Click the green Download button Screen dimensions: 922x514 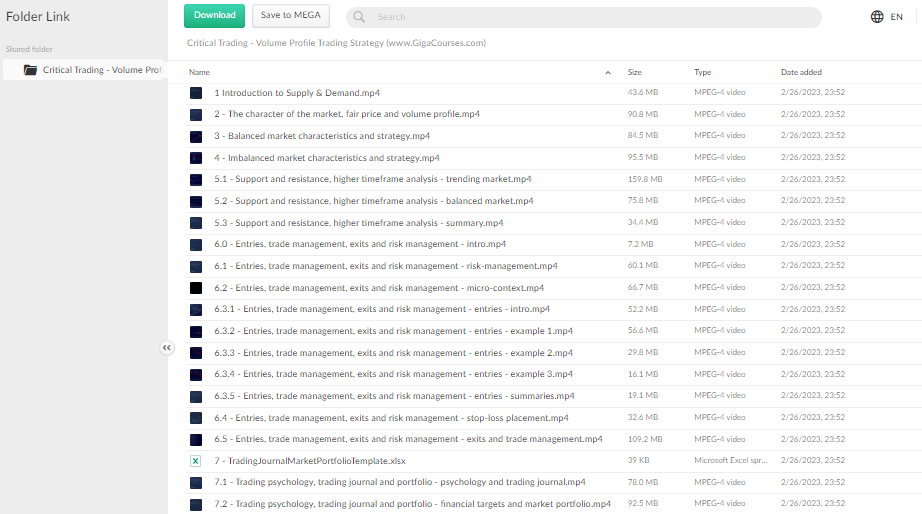[214, 15]
